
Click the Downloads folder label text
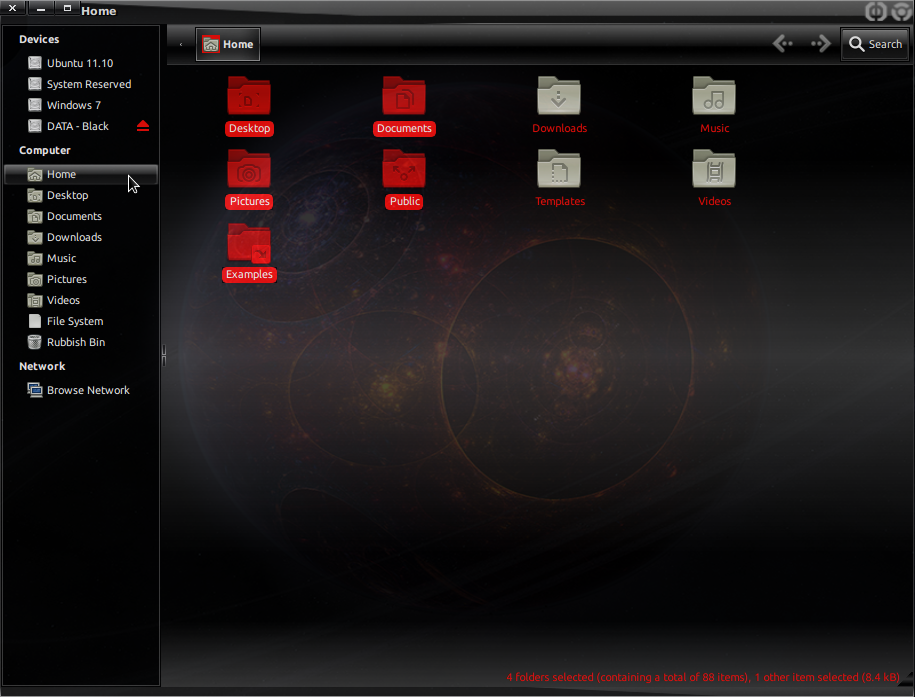pos(559,128)
